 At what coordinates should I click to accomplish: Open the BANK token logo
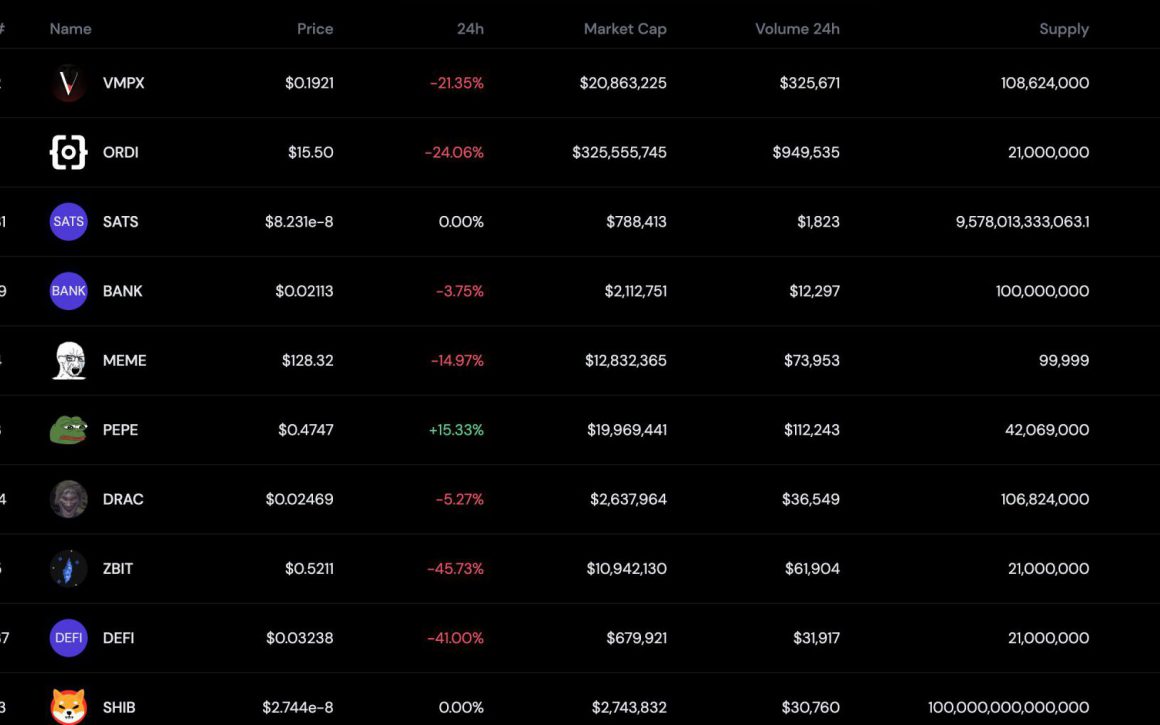pyautogui.click(x=68, y=291)
